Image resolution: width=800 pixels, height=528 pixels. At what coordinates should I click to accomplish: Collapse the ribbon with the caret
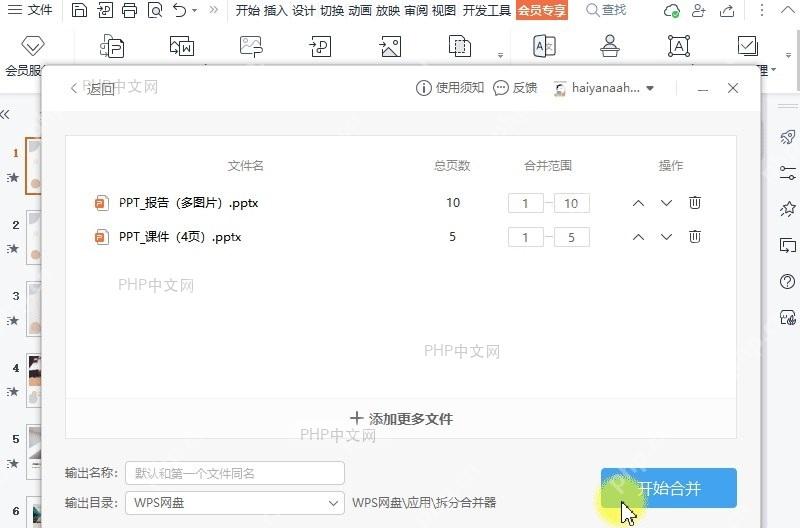point(788,10)
